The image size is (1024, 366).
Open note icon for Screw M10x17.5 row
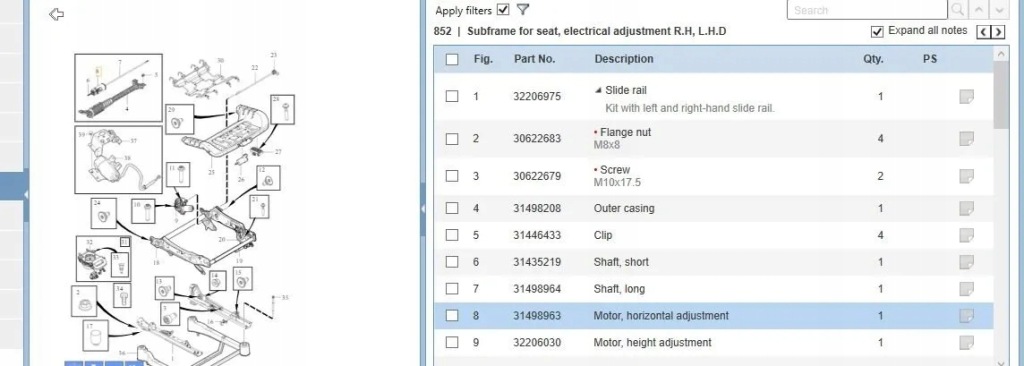point(967,176)
